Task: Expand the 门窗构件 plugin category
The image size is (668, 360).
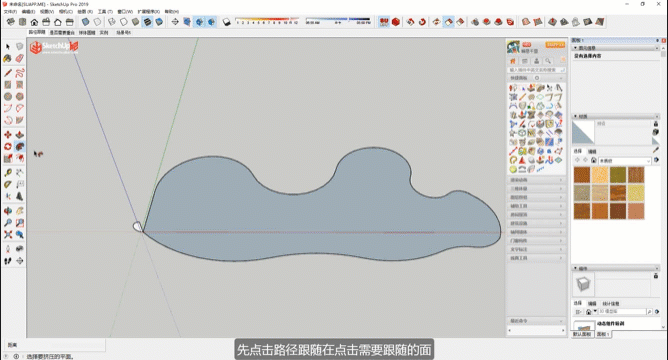Action: [x=536, y=241]
